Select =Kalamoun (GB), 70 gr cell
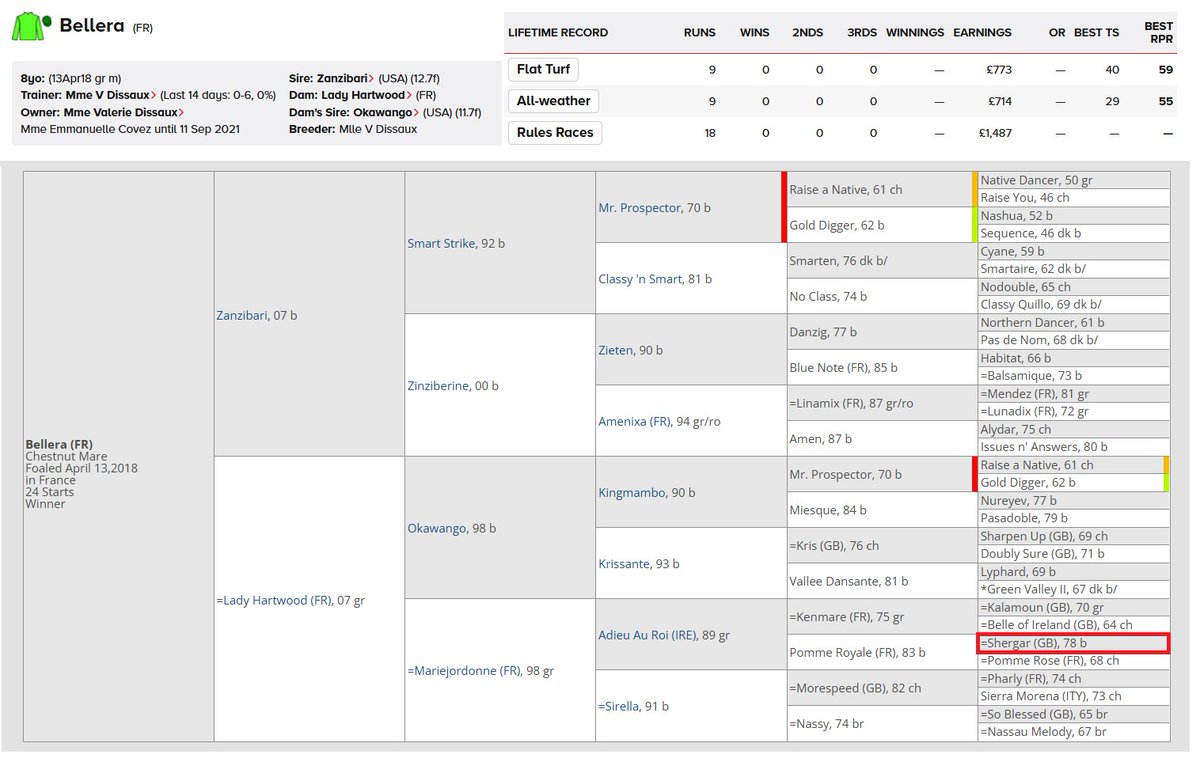Viewport: 1200px width, 762px height. pyautogui.click(x=1074, y=608)
